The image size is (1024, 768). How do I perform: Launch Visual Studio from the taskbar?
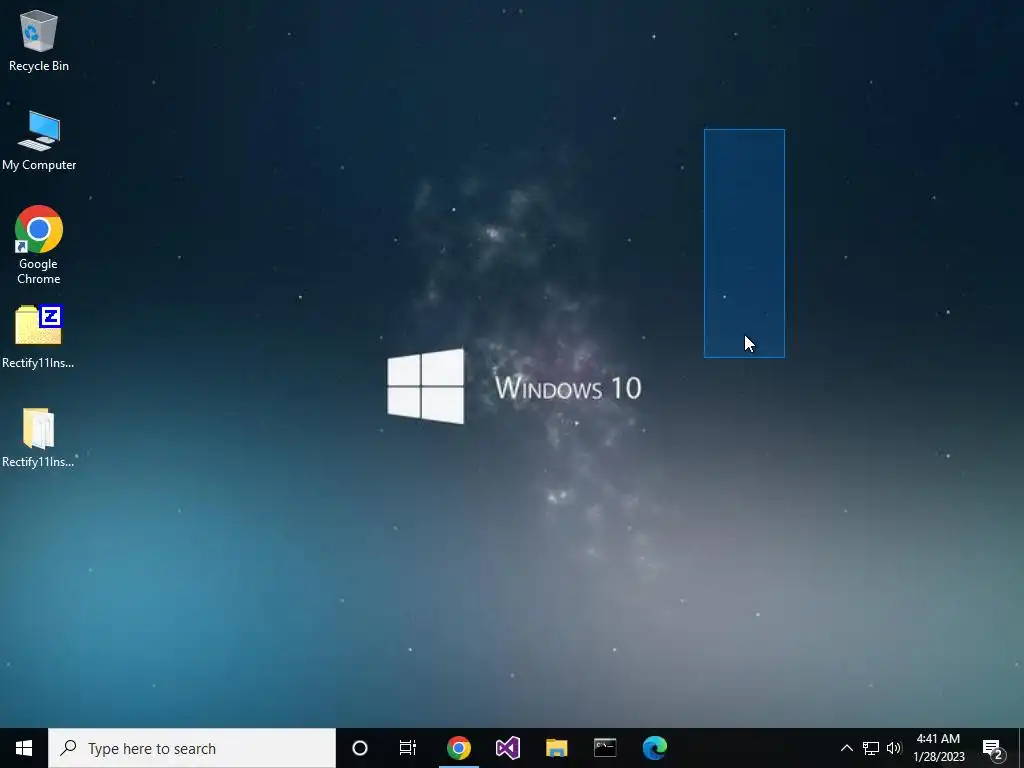[x=507, y=748]
